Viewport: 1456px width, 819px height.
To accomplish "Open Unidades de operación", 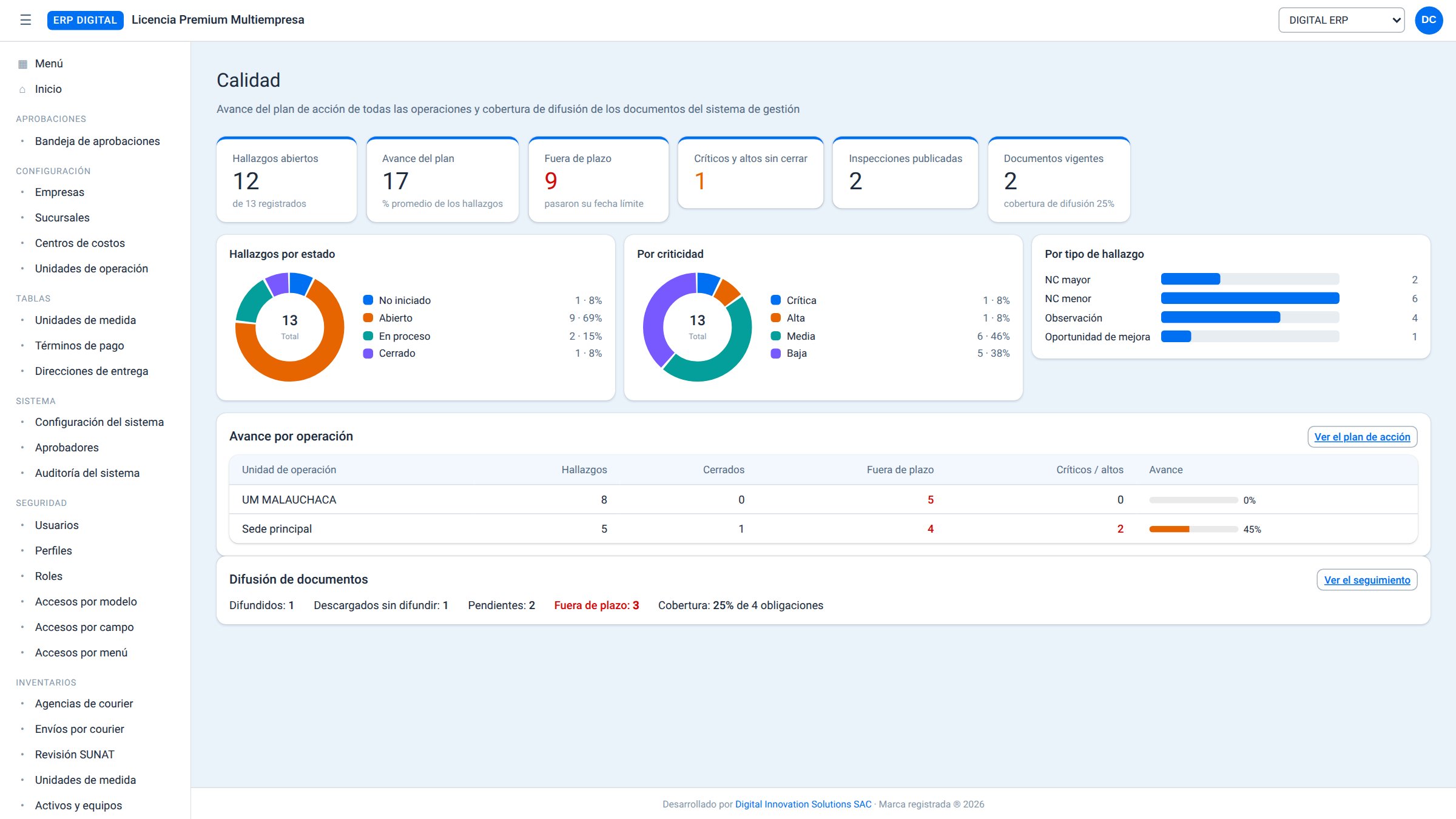I will [x=91, y=269].
